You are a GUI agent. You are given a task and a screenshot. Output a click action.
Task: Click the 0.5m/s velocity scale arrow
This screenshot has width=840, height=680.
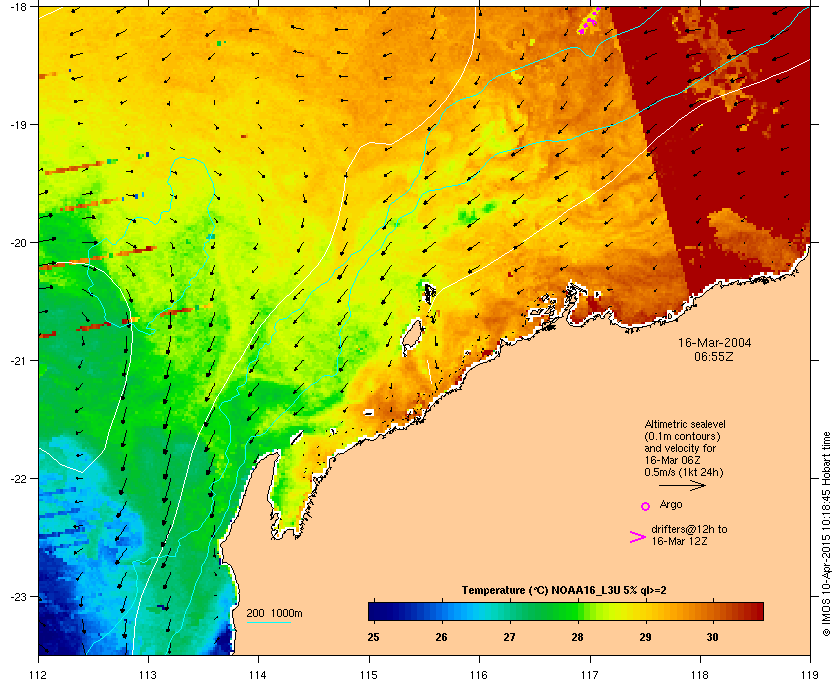click(682, 485)
